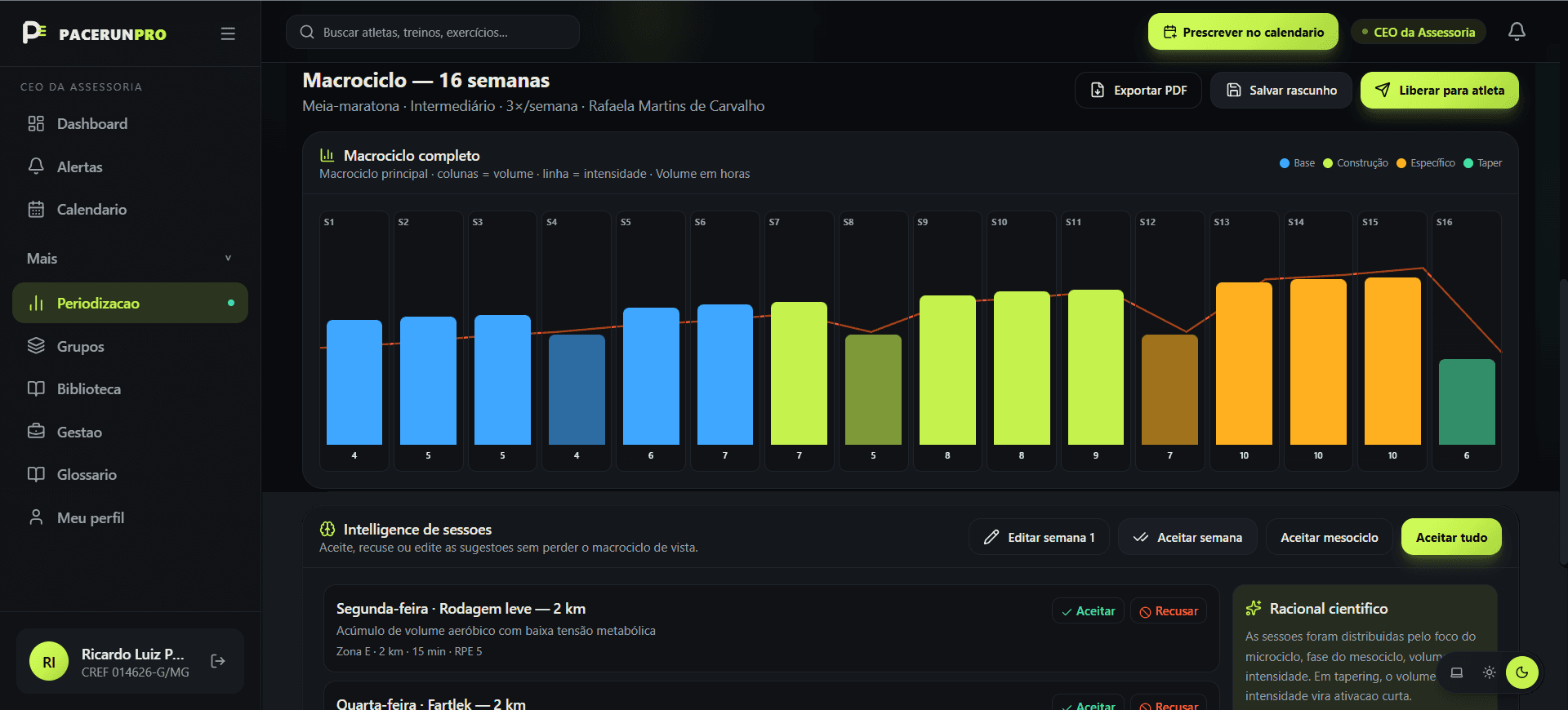
Task: Click the Aceitar semana button
Action: [1187, 537]
